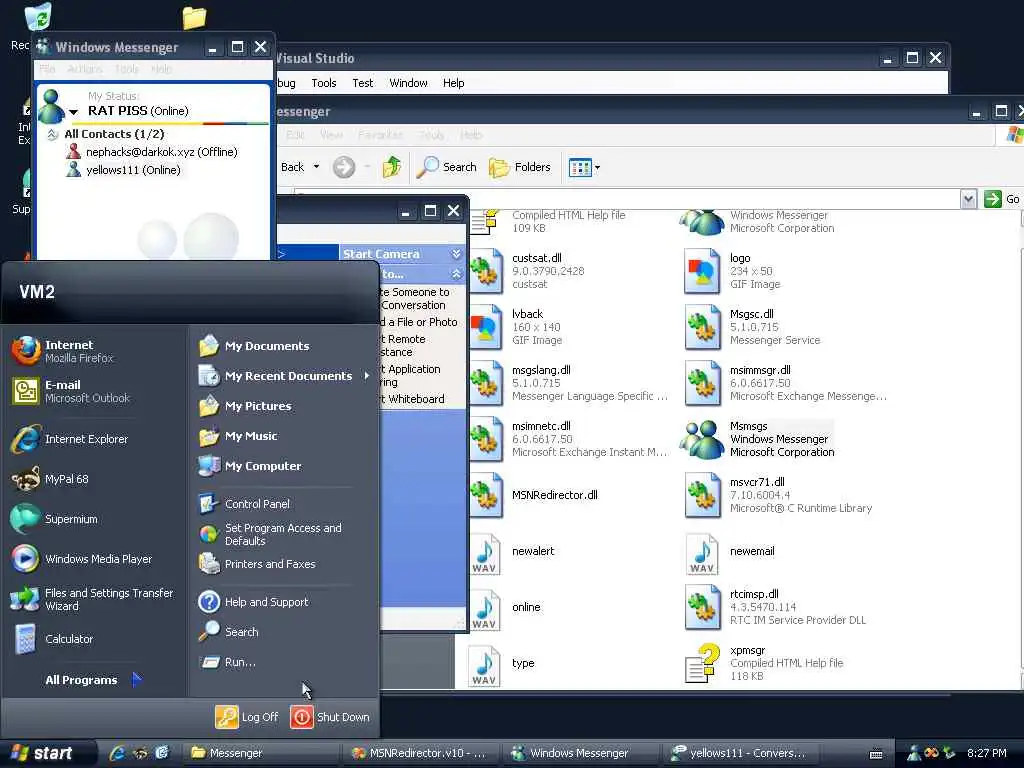Click the Go button in Explorer
The width and height of the screenshot is (1024, 768).
pos(1002,199)
